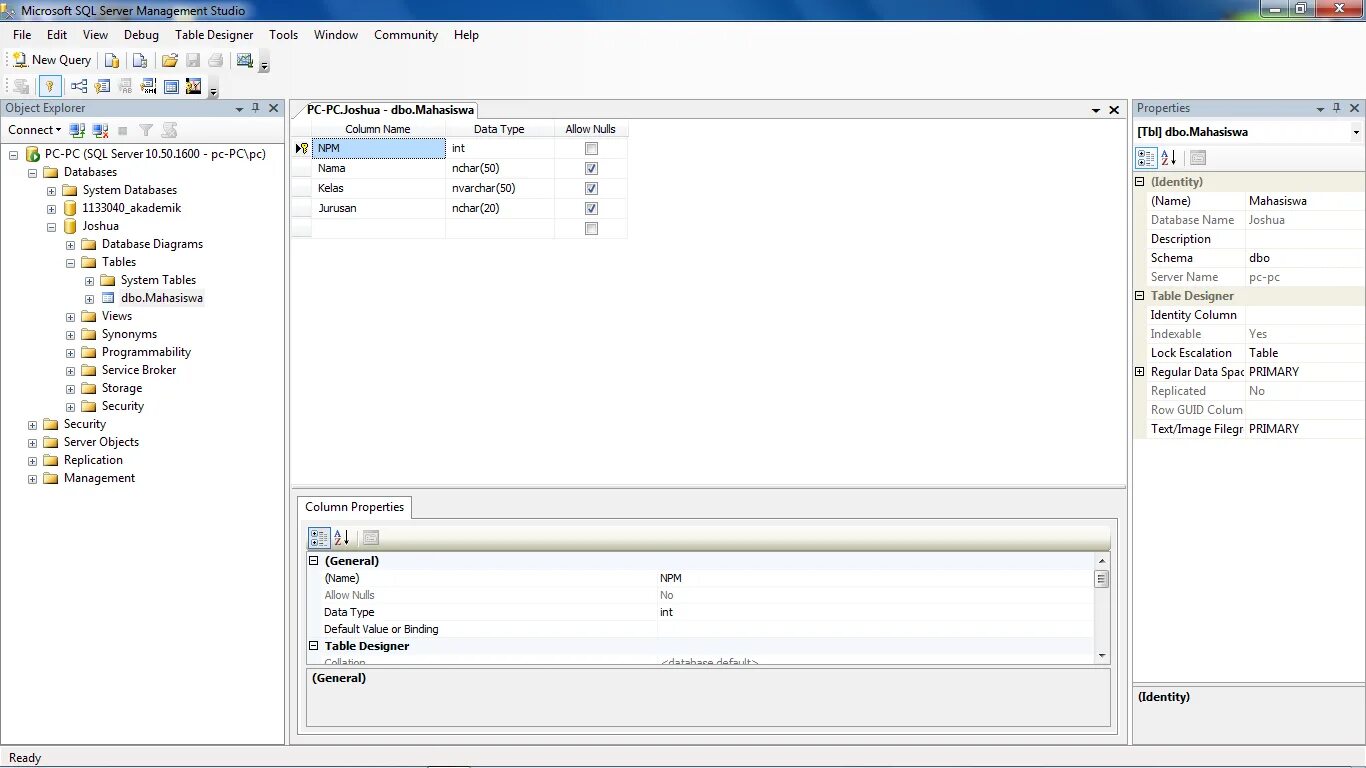This screenshot has height=768, width=1366.
Task: Pin toggle Object Explorer auto hide
Action: [255, 108]
